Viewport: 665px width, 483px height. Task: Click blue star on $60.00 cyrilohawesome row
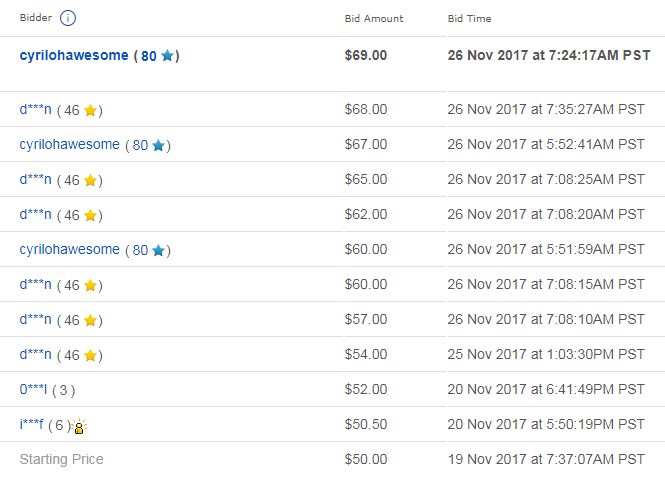[158, 250]
